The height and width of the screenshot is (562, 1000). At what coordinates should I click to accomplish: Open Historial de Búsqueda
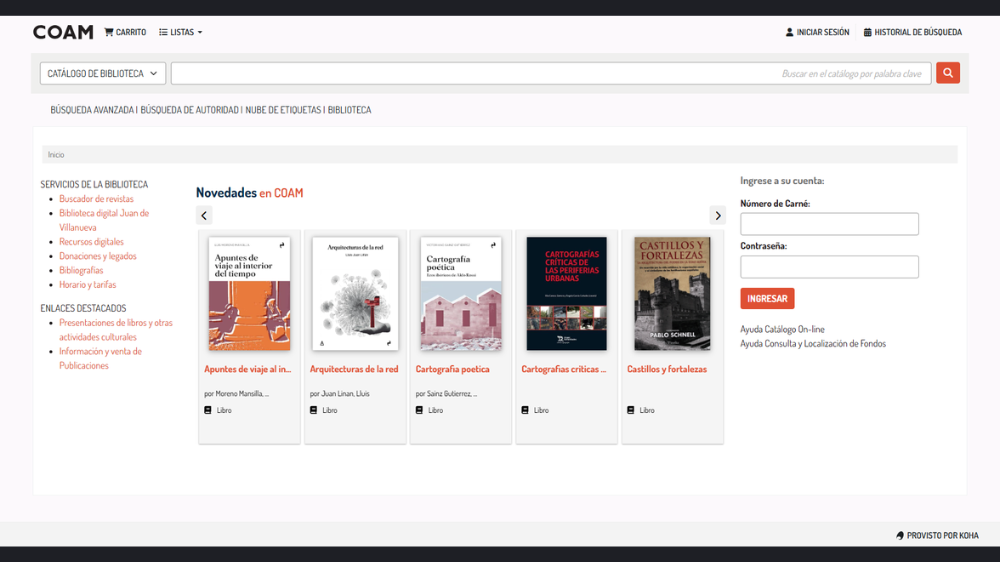(912, 32)
